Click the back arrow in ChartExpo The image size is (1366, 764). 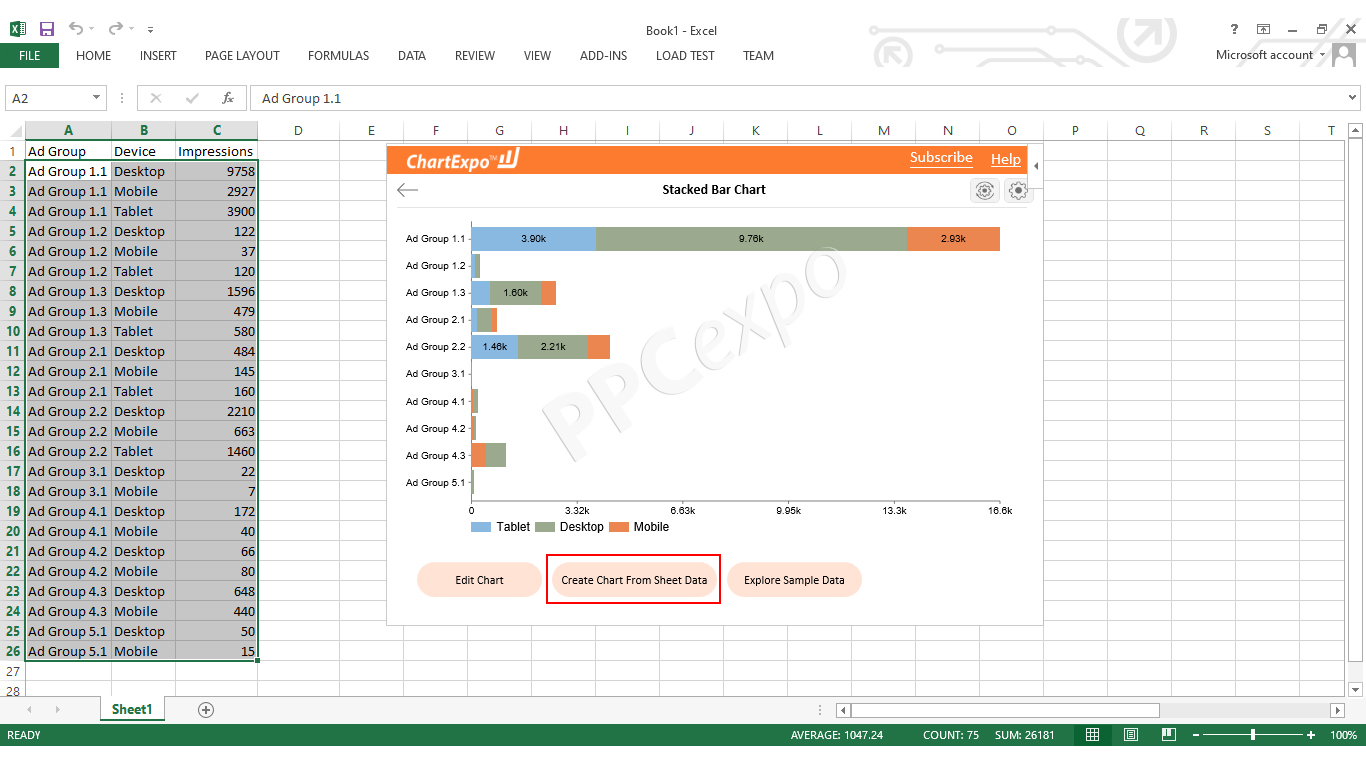point(407,189)
